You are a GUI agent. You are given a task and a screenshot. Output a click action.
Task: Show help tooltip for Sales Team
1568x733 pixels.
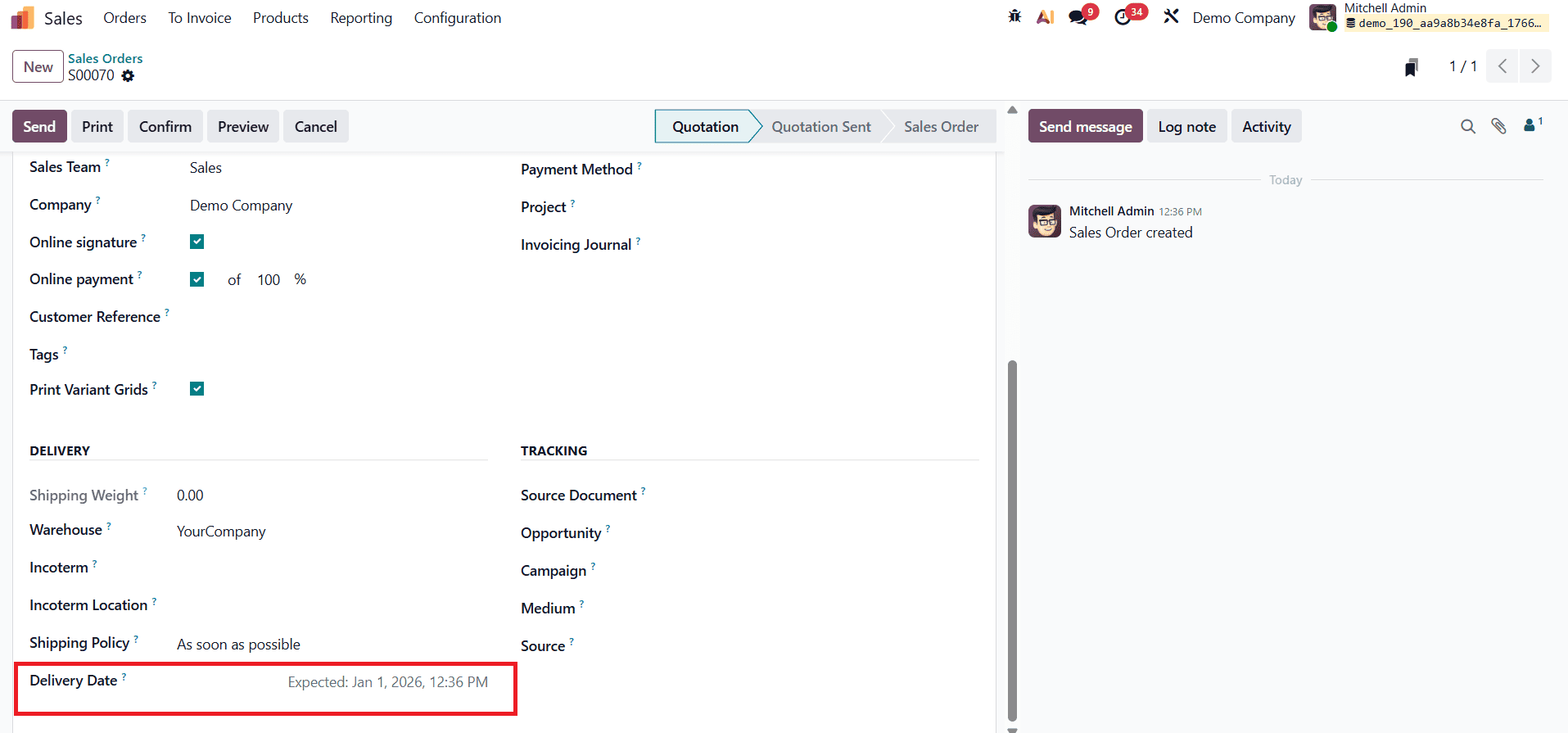(x=107, y=162)
